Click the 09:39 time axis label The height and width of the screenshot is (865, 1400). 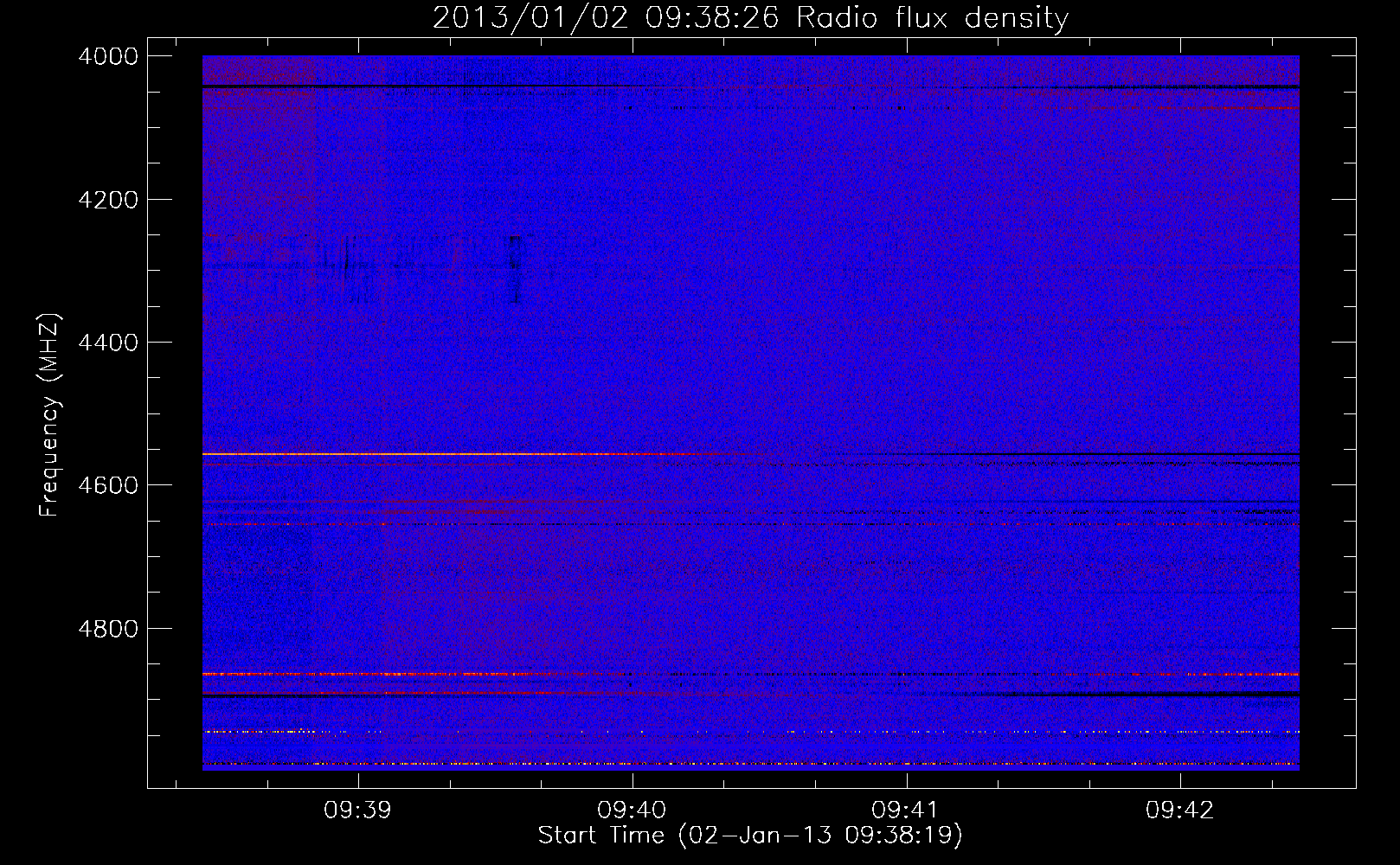[357, 811]
